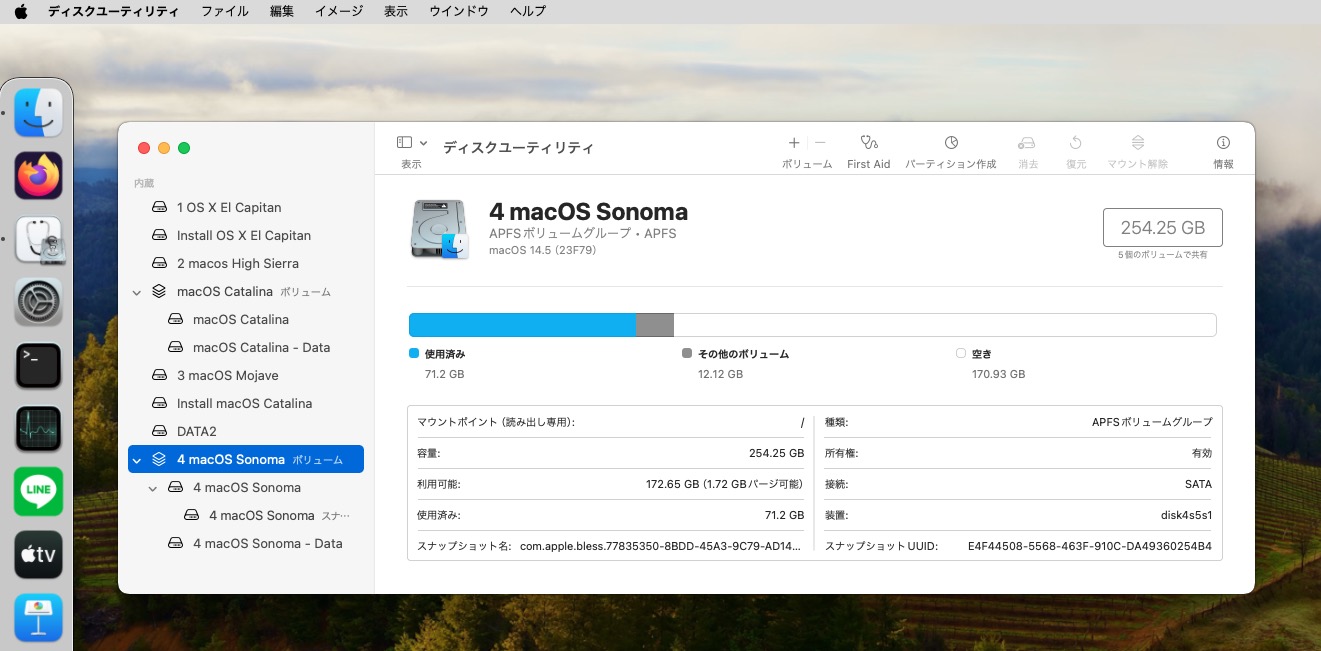The width and height of the screenshot is (1321, 651).
Task: Click the Info (情報) toolbar icon
Action: click(x=1222, y=143)
